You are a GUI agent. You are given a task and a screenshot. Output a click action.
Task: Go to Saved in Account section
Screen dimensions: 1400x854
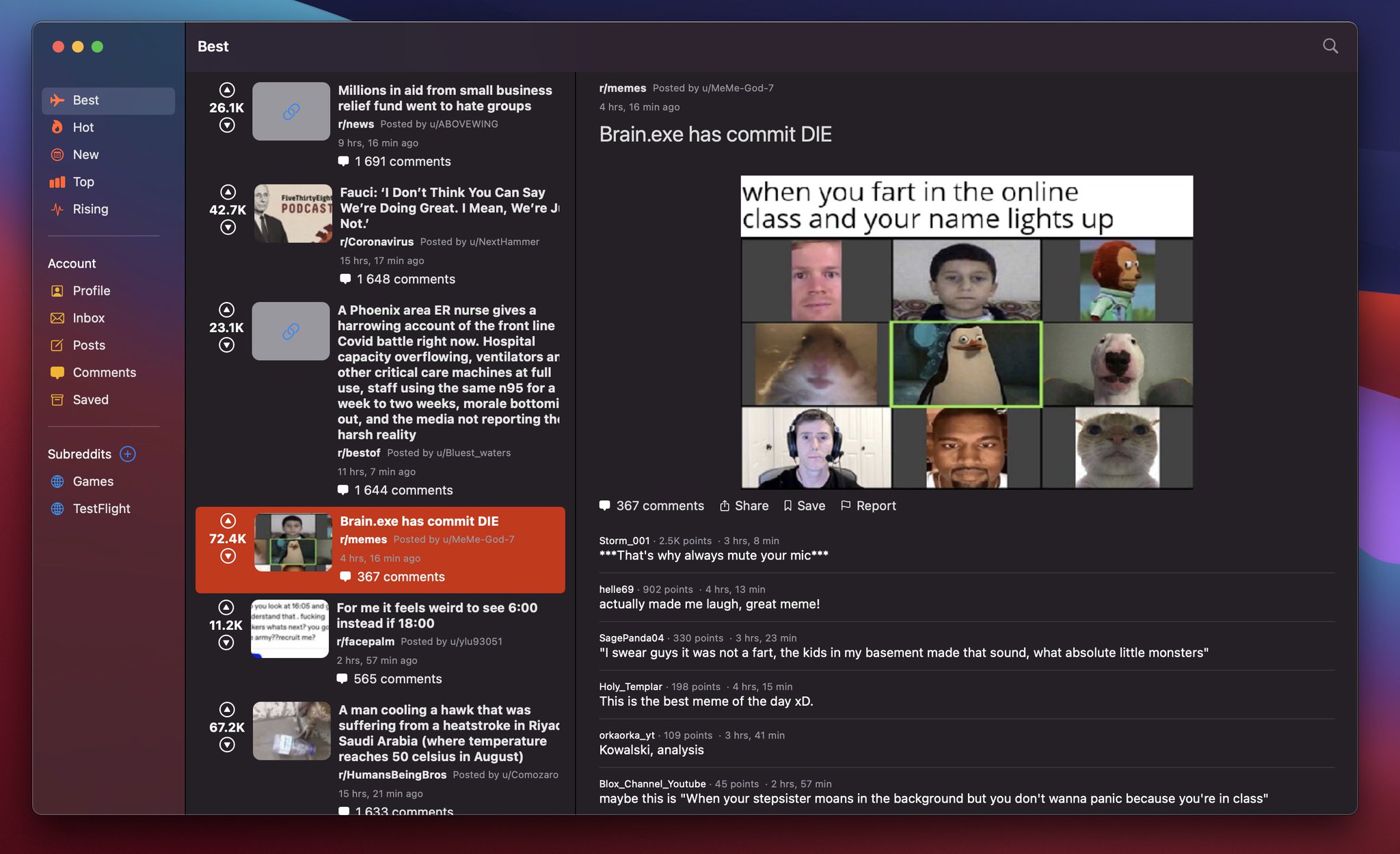click(x=90, y=400)
